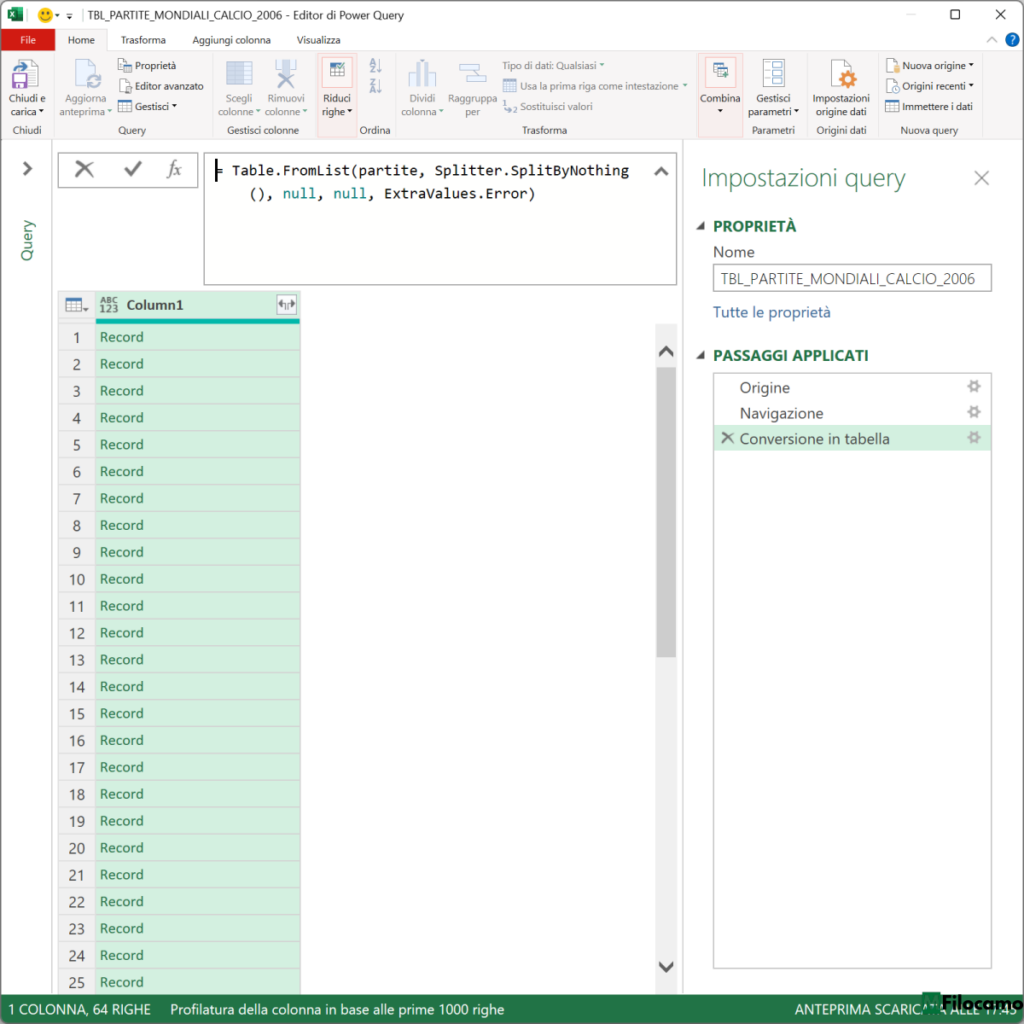The width and height of the screenshot is (1024, 1024).
Task: Click scroll up arrow of grid
Action: click(665, 351)
